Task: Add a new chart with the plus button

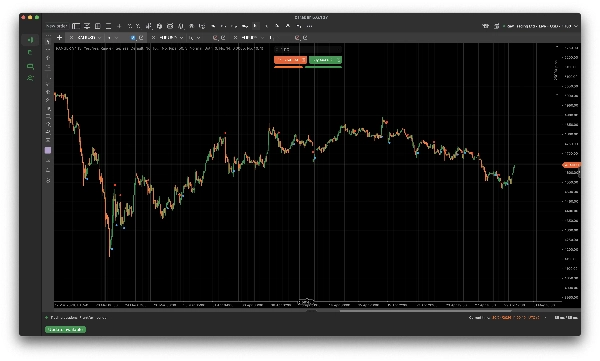Action: [x=59, y=38]
